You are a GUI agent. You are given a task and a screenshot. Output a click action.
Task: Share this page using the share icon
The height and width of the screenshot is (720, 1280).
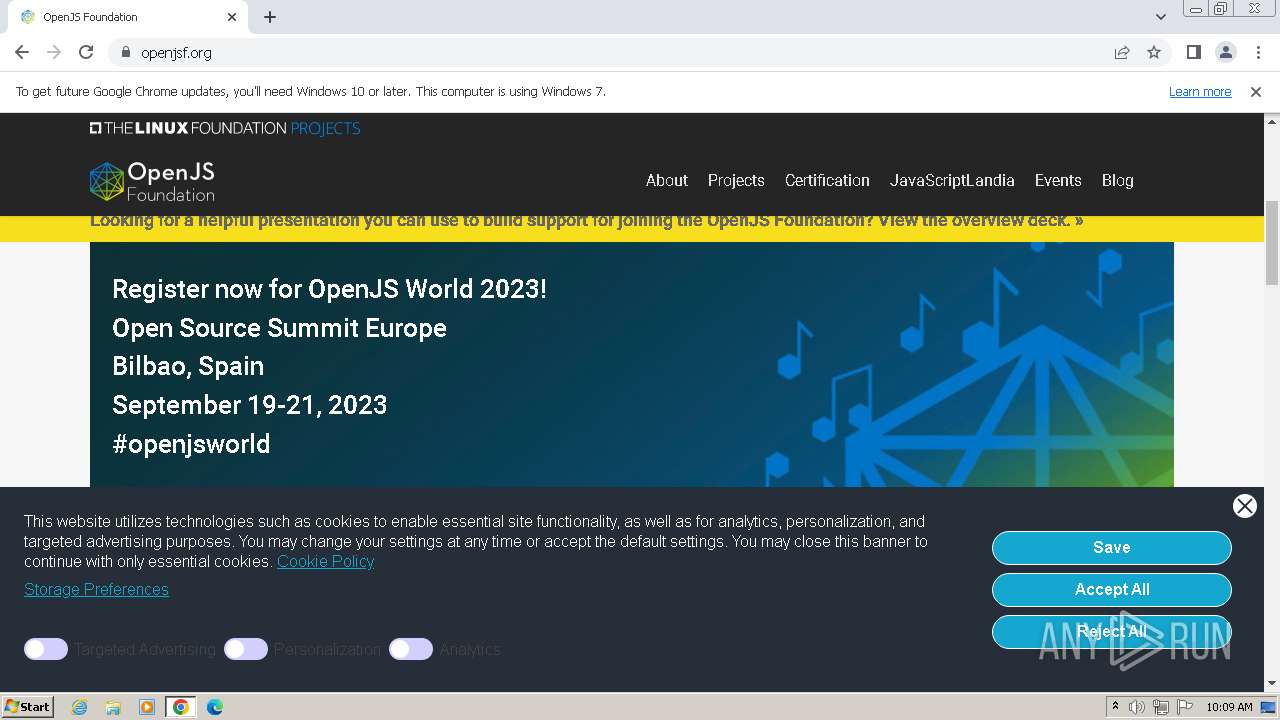coord(1122,52)
